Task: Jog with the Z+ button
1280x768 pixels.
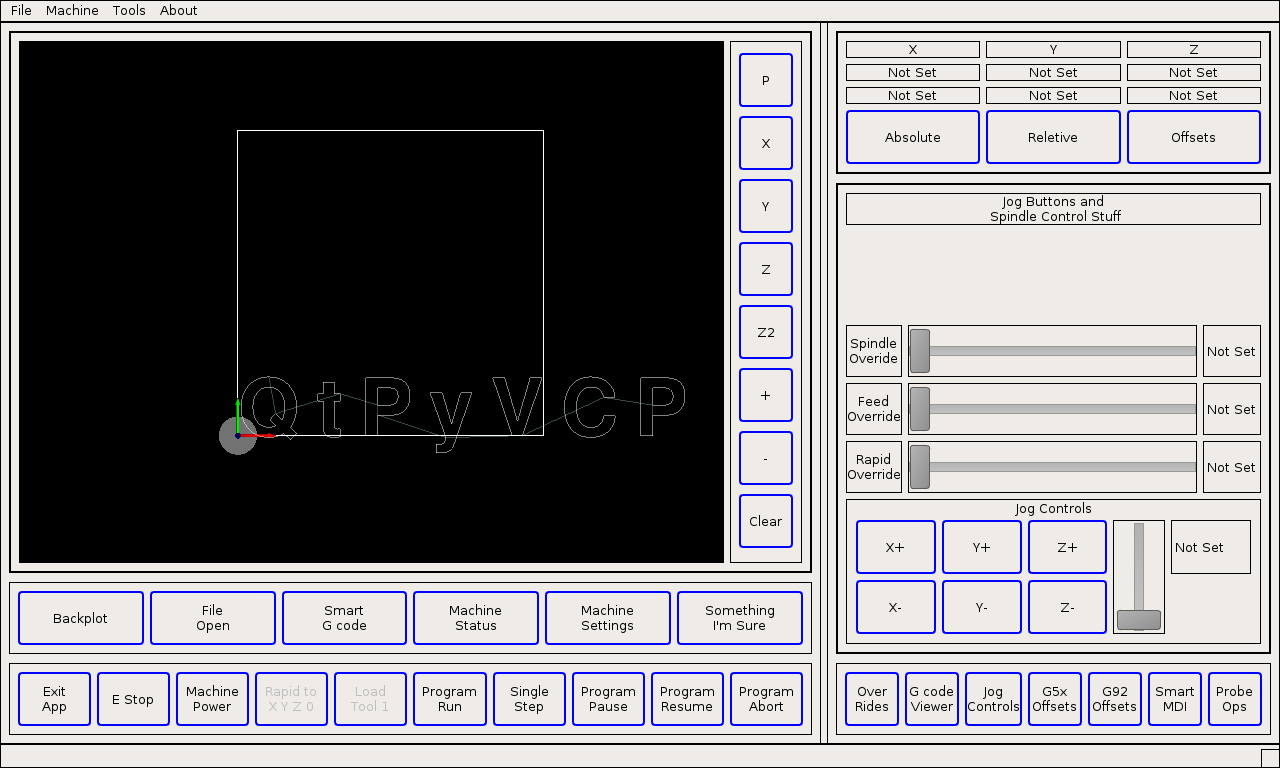Action: click(1068, 547)
